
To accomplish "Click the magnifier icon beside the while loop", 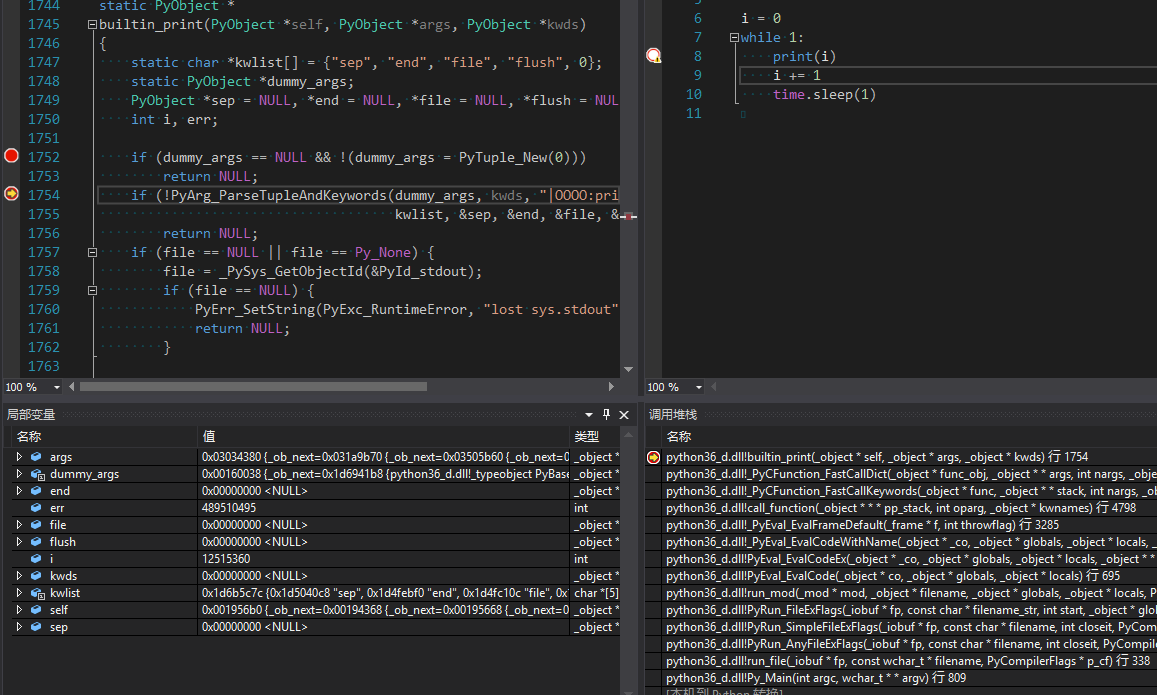I will 655,55.
